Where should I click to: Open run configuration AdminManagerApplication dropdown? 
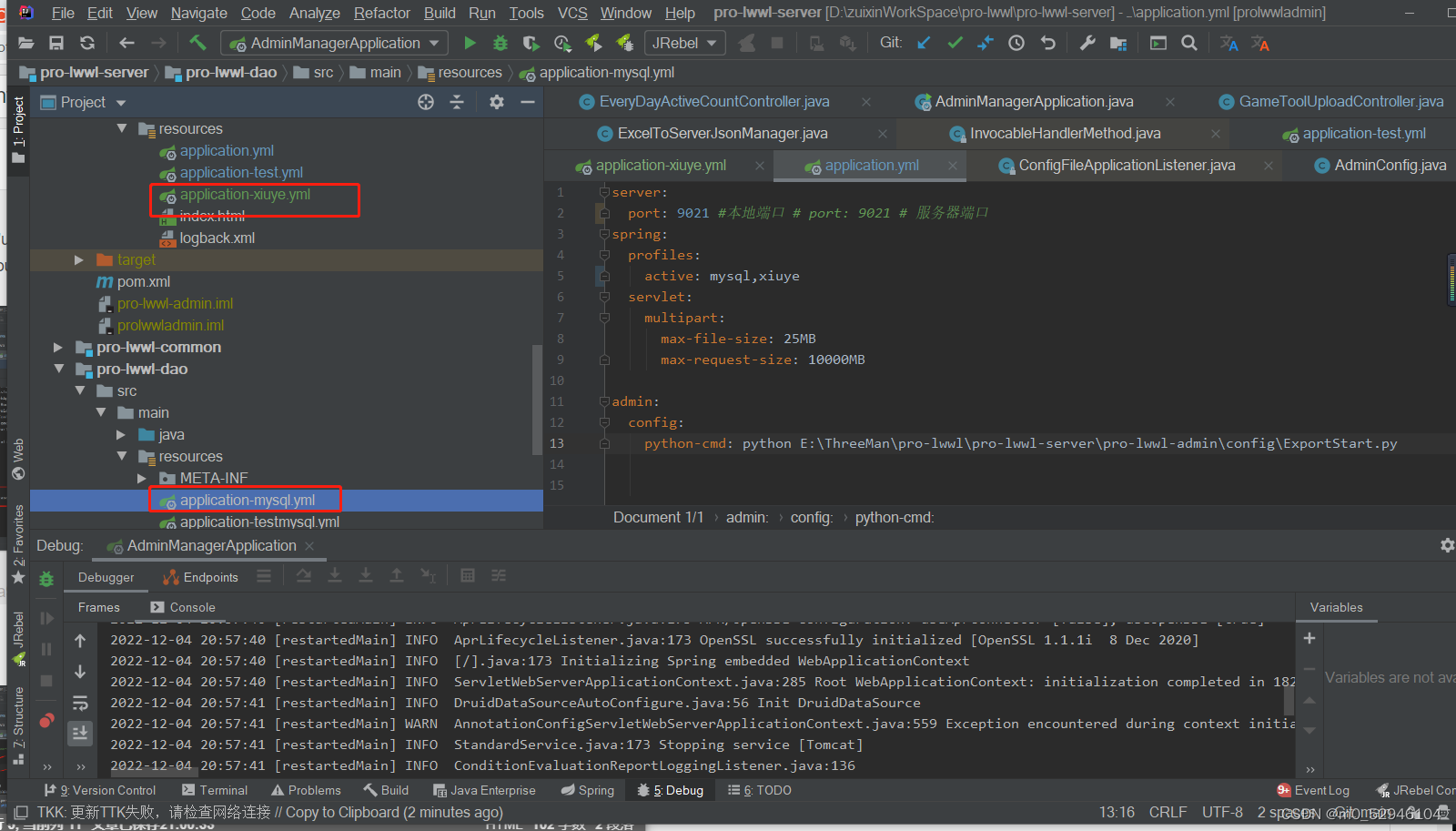click(x=335, y=43)
